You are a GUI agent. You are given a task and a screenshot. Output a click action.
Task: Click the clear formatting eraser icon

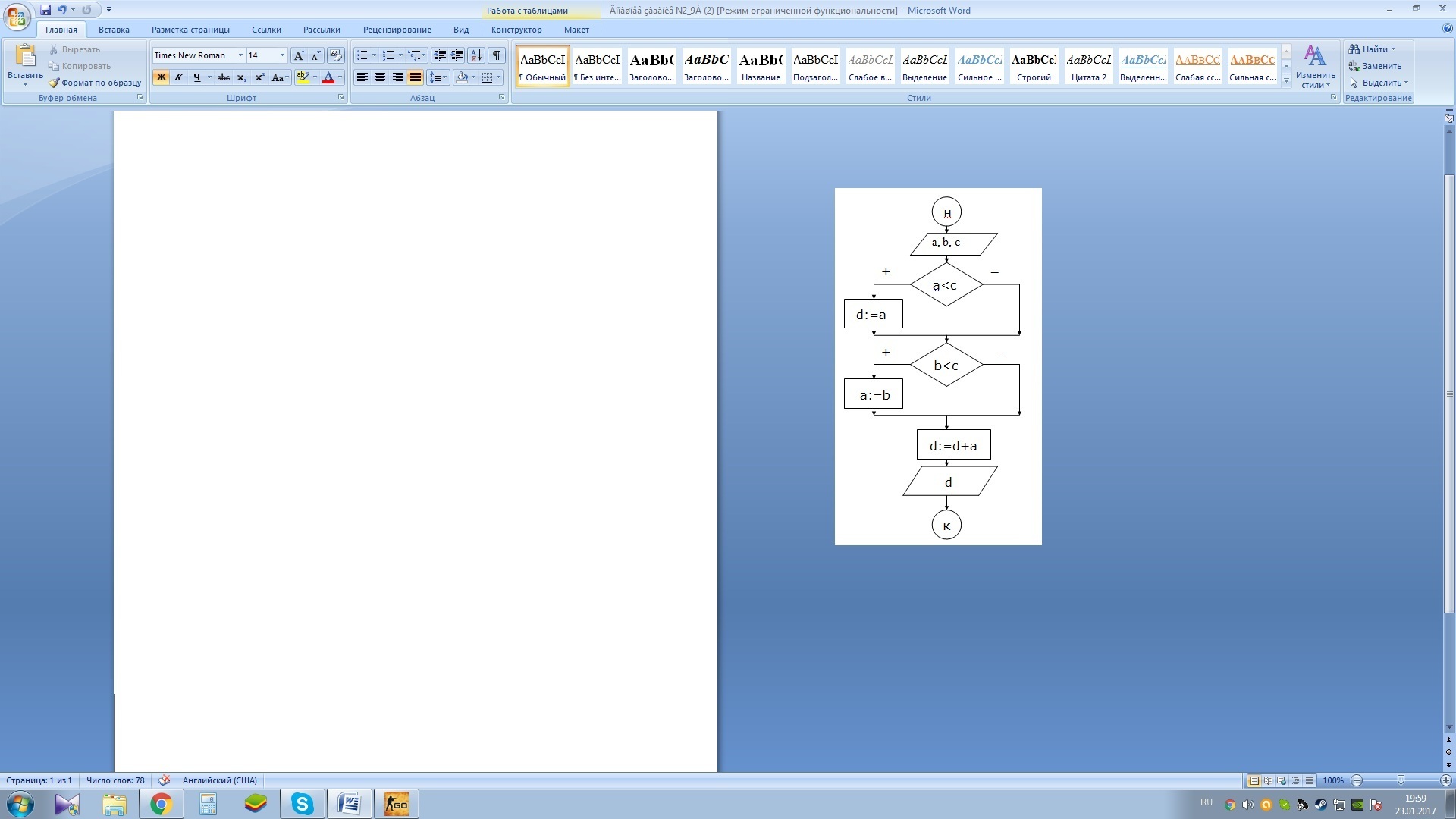[x=336, y=55]
